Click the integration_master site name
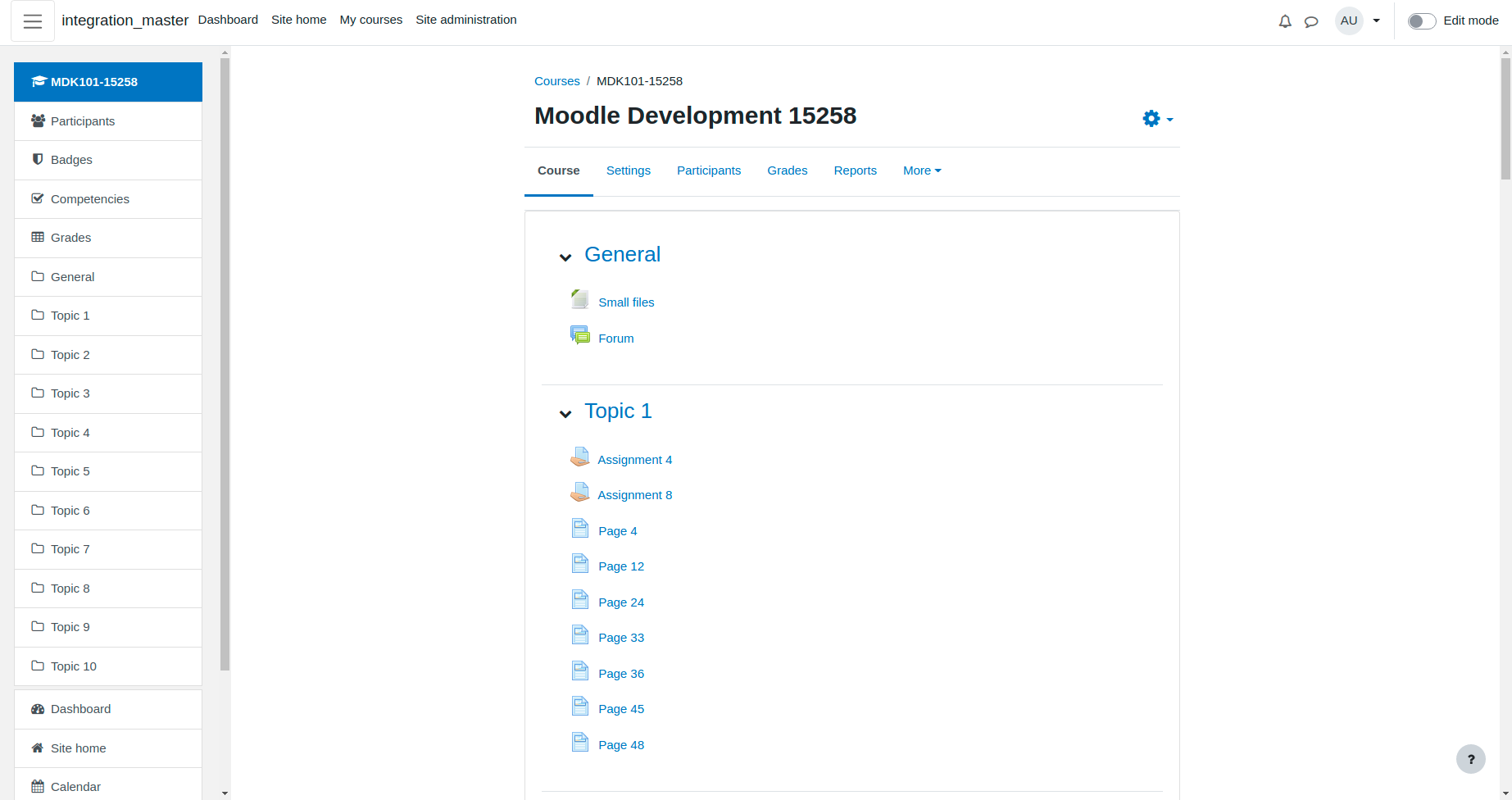Screen dimensions: 1512x800 pyautogui.click(x=125, y=20)
